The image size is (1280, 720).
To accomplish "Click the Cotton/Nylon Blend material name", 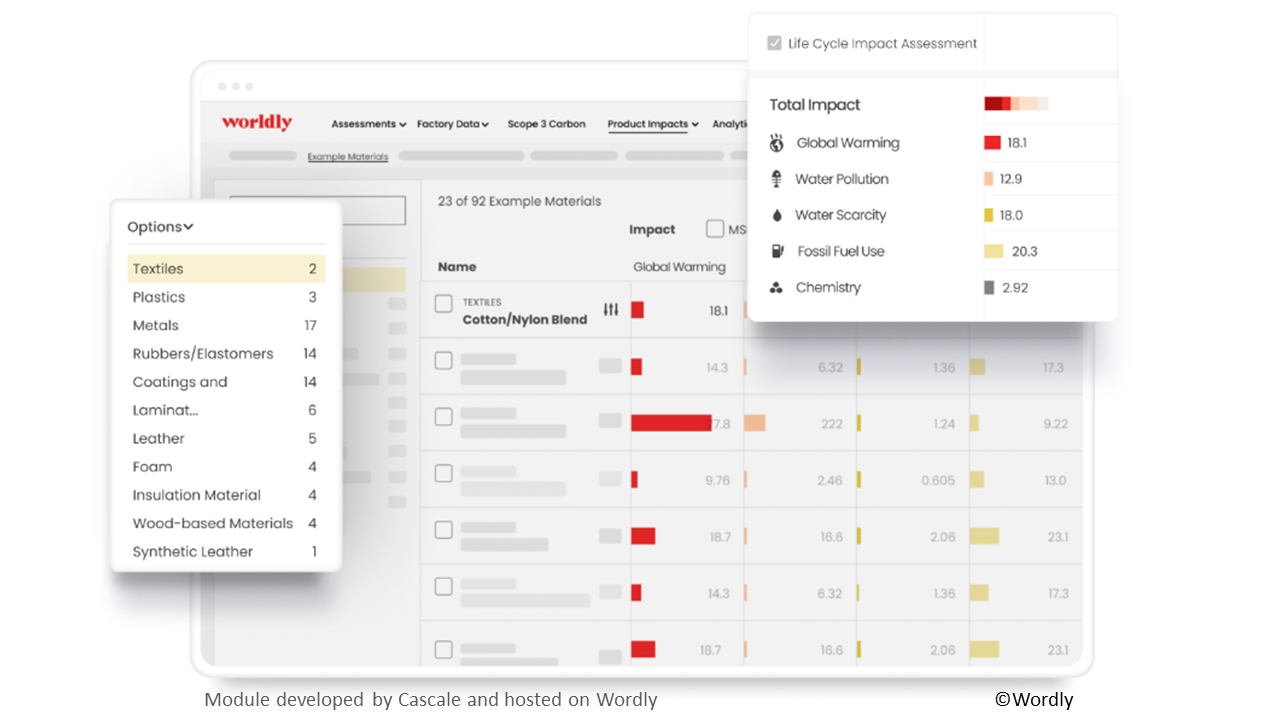I will point(525,320).
